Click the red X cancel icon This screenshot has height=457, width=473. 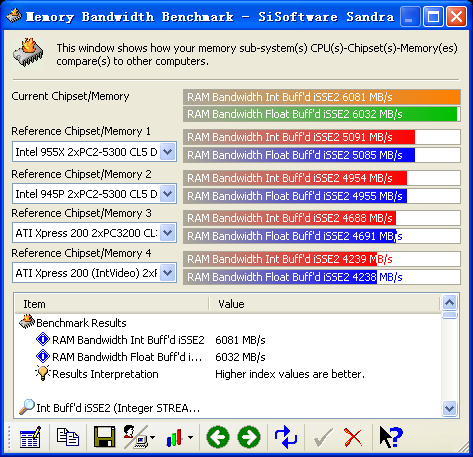353,437
